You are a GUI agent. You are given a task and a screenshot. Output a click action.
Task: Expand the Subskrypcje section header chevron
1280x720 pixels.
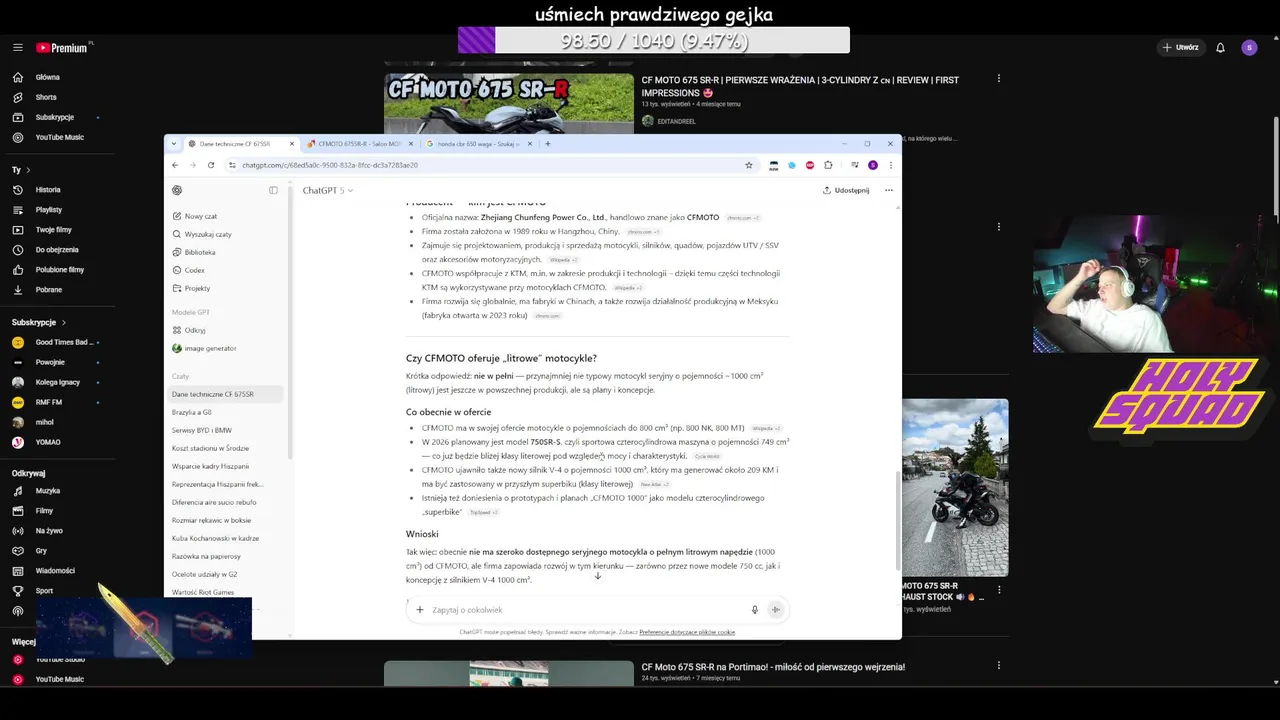(x=64, y=322)
